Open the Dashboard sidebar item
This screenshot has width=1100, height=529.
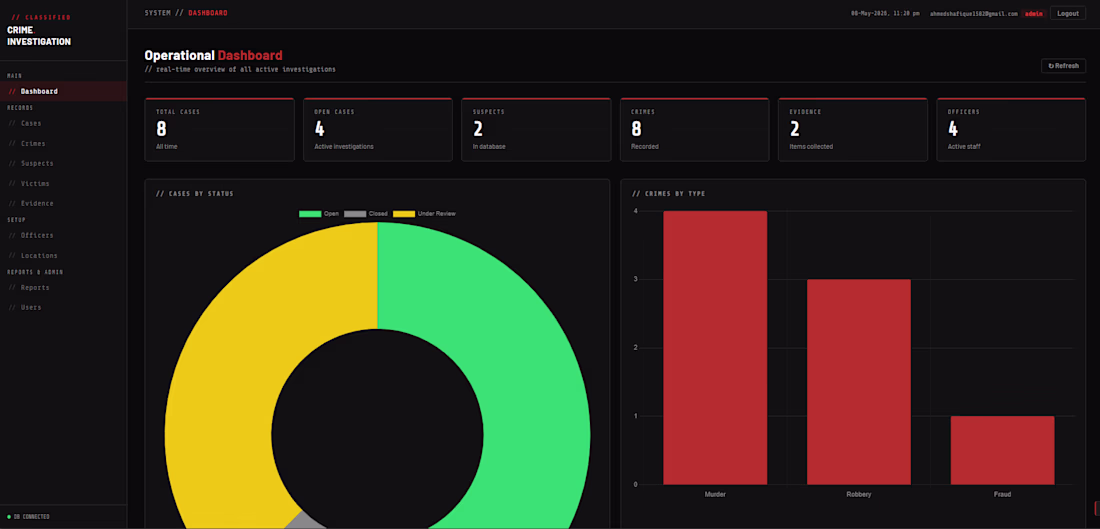[x=63, y=91]
